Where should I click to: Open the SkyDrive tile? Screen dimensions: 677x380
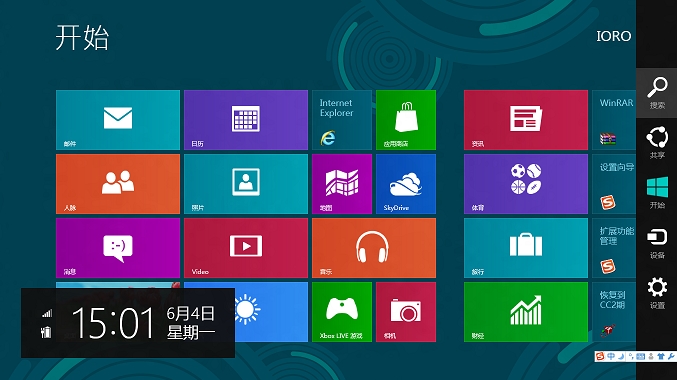point(406,184)
